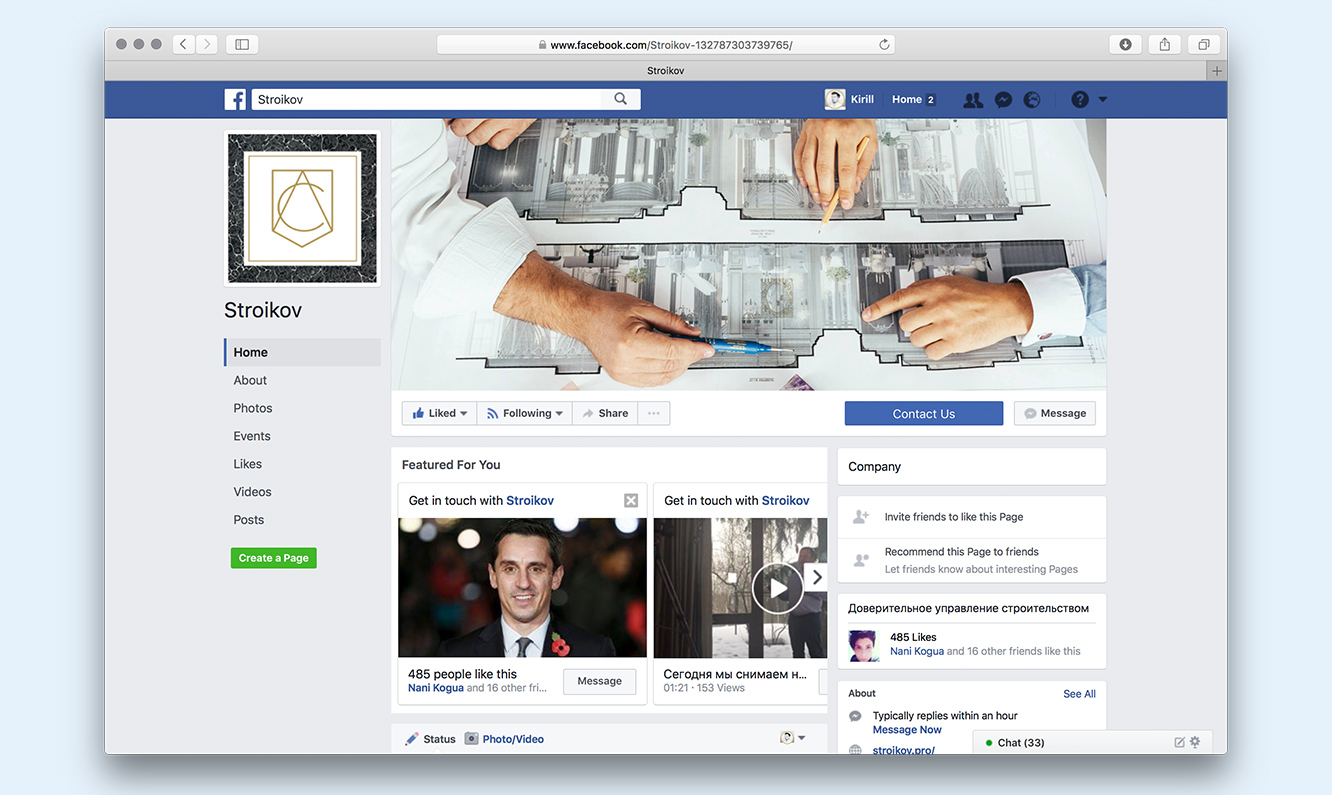Screen dimensions: 1332x795
Task: Play the featured video
Action: (x=777, y=587)
